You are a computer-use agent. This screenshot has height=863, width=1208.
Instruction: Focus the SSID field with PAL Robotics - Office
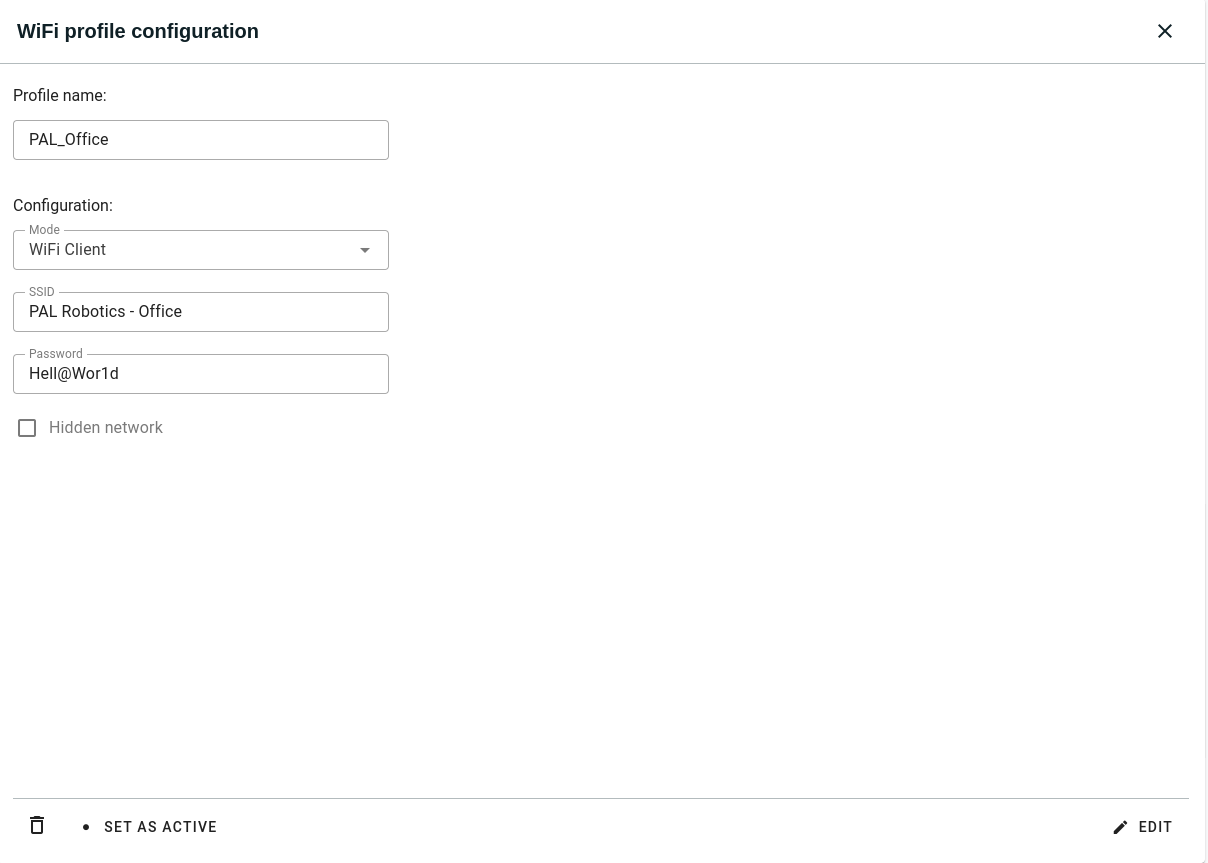tap(200, 312)
